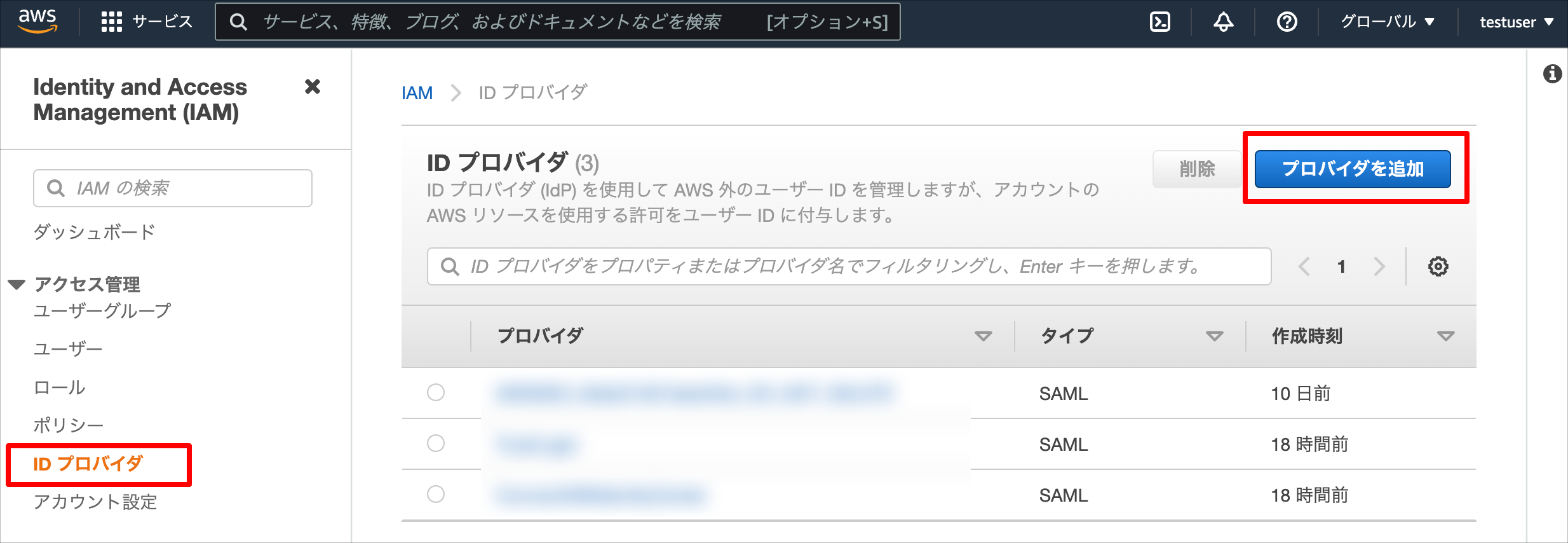
Task: Click the IAM breadcrumb link
Action: [417, 93]
